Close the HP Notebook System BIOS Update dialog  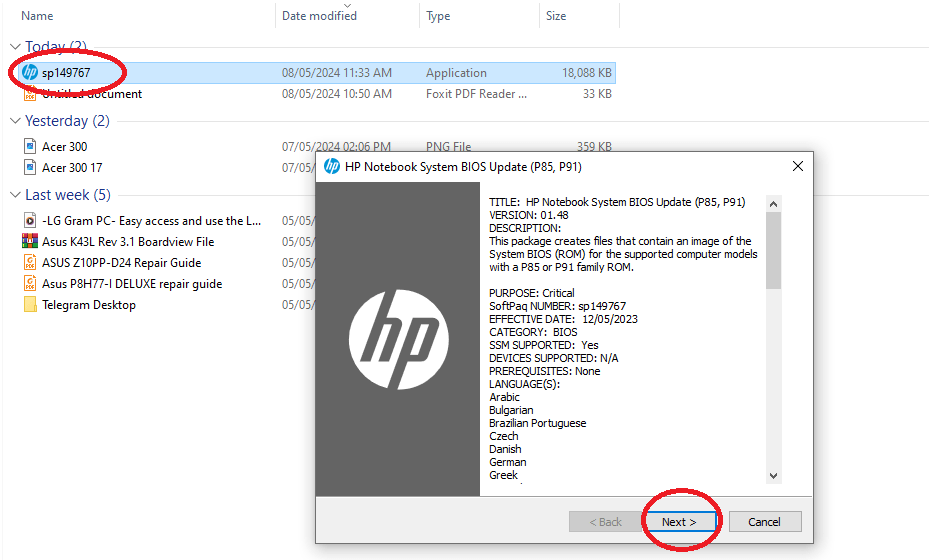point(798,167)
